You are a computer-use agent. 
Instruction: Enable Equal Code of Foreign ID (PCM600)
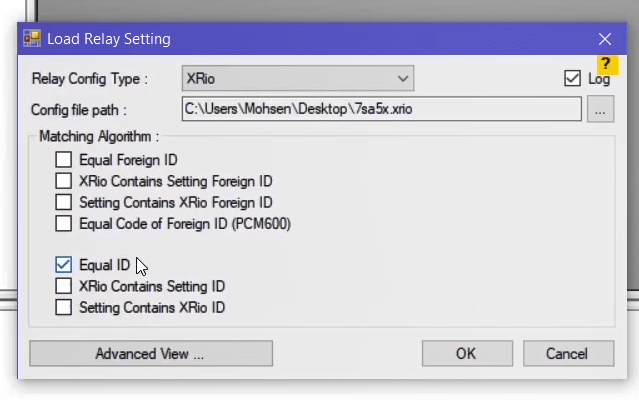[x=64, y=223]
